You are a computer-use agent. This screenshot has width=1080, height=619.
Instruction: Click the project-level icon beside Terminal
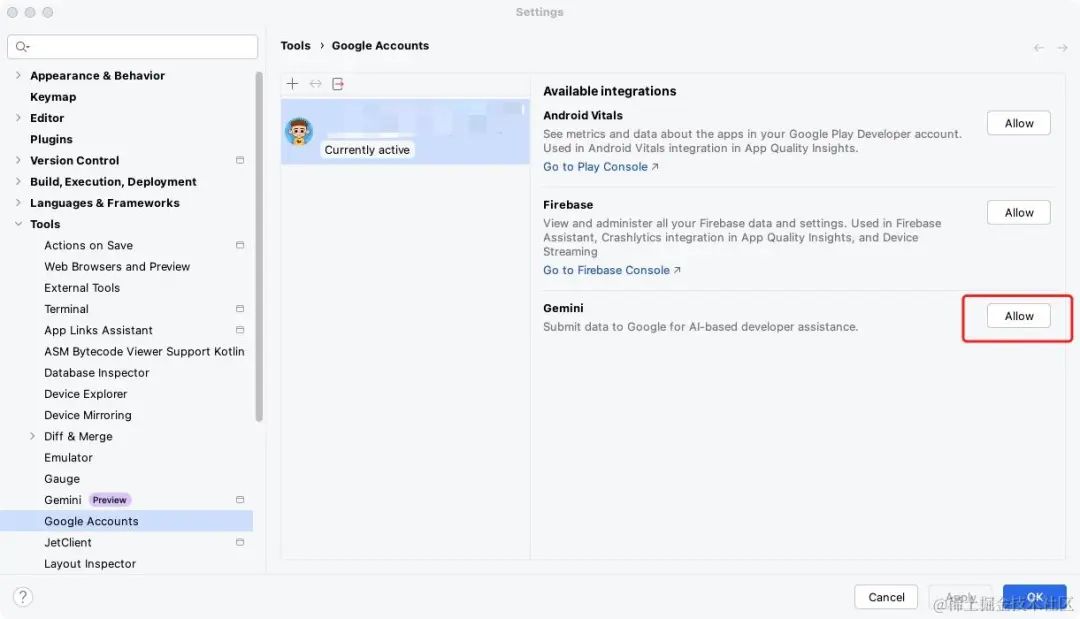[x=240, y=308]
